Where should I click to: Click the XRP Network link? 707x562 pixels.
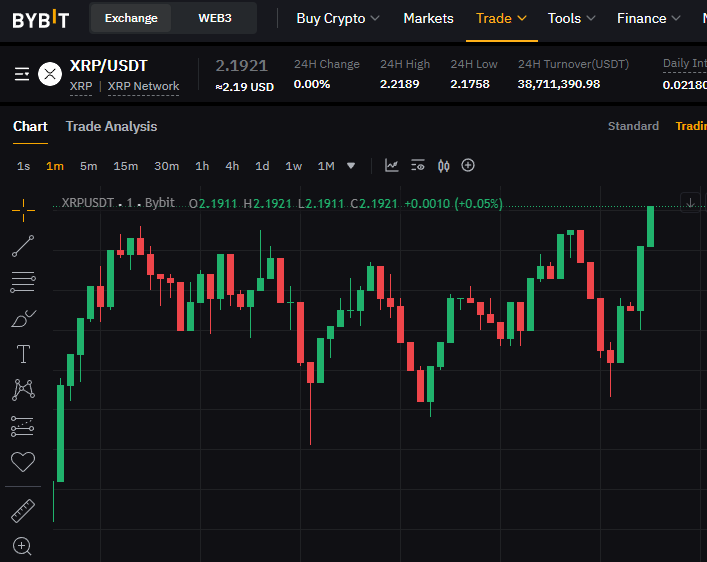coord(143,86)
